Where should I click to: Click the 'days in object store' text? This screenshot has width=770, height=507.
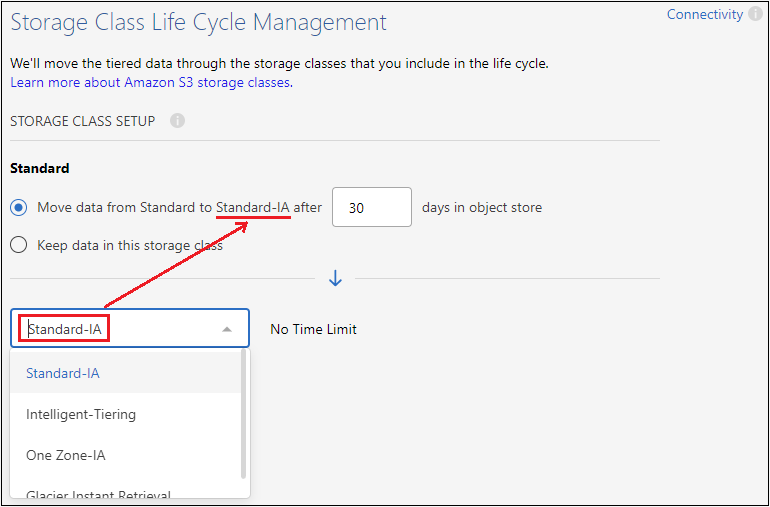click(482, 208)
